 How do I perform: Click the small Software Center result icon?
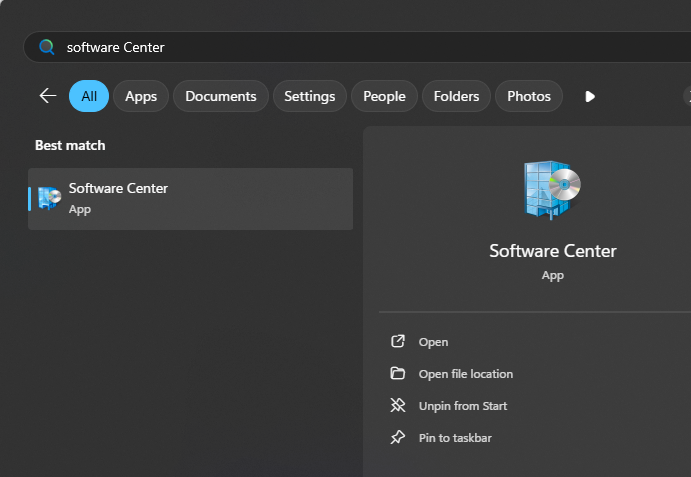(x=49, y=198)
